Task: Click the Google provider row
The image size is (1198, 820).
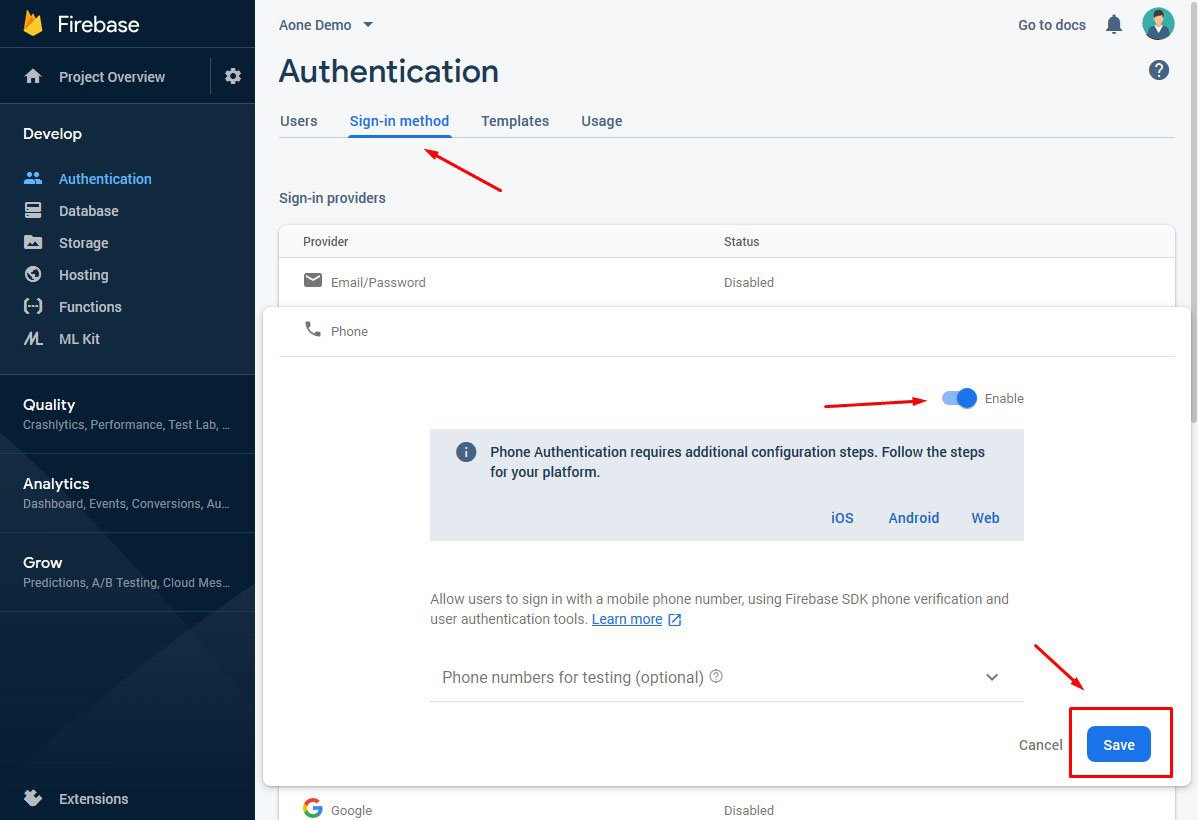Action: [x=727, y=806]
